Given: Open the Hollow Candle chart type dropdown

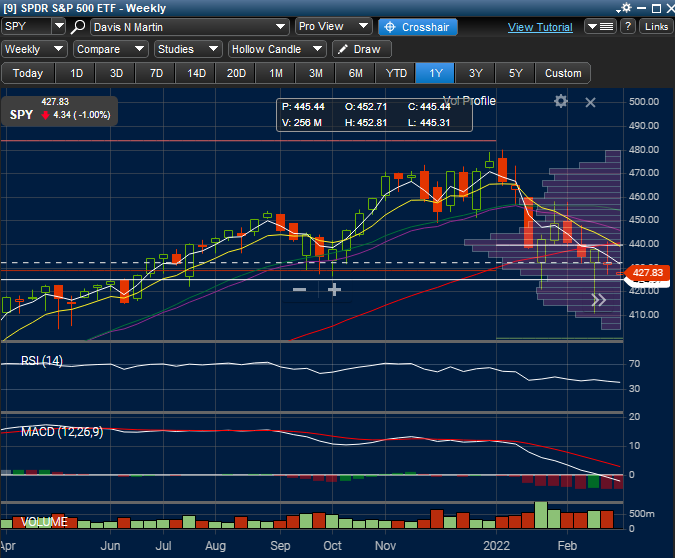Looking at the screenshot, I should pos(277,49).
